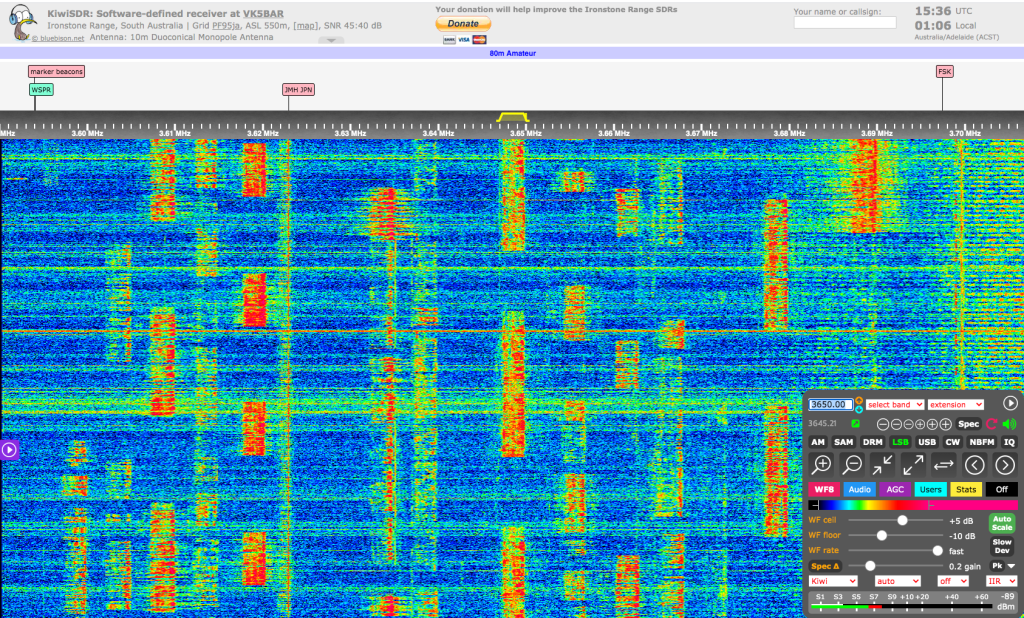The height and width of the screenshot is (618, 1024).
Task: Expand the IIR filter dropdown
Action: (1000, 580)
